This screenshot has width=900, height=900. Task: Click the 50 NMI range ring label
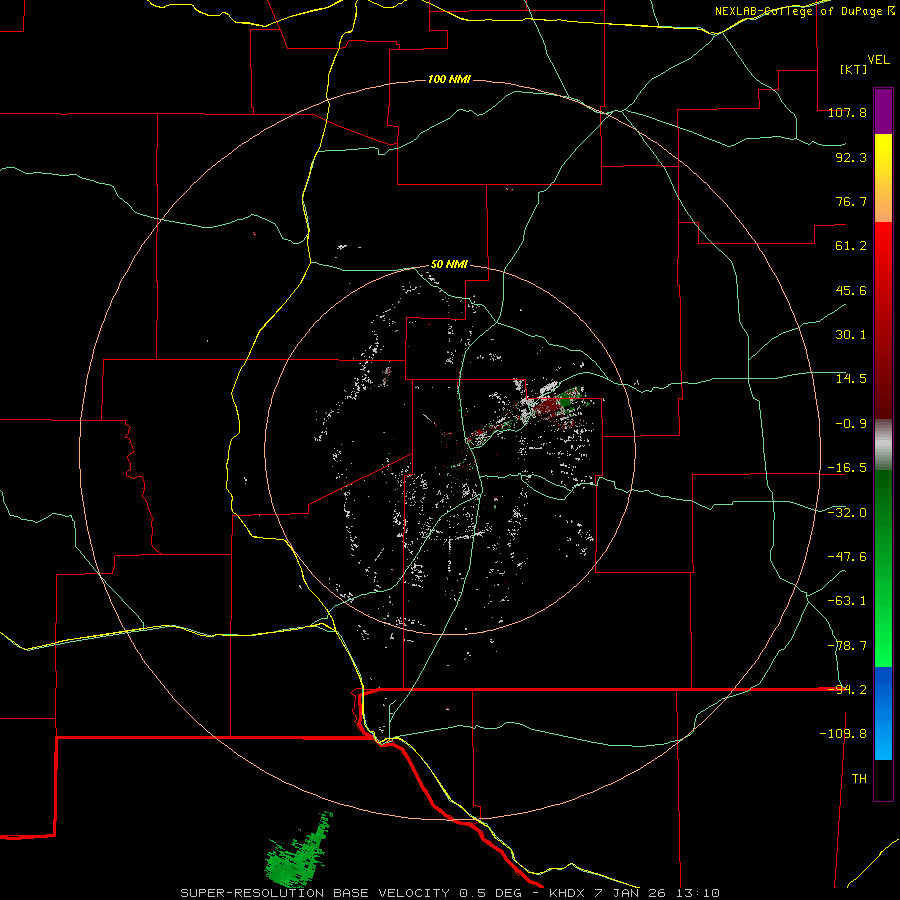pos(449,265)
